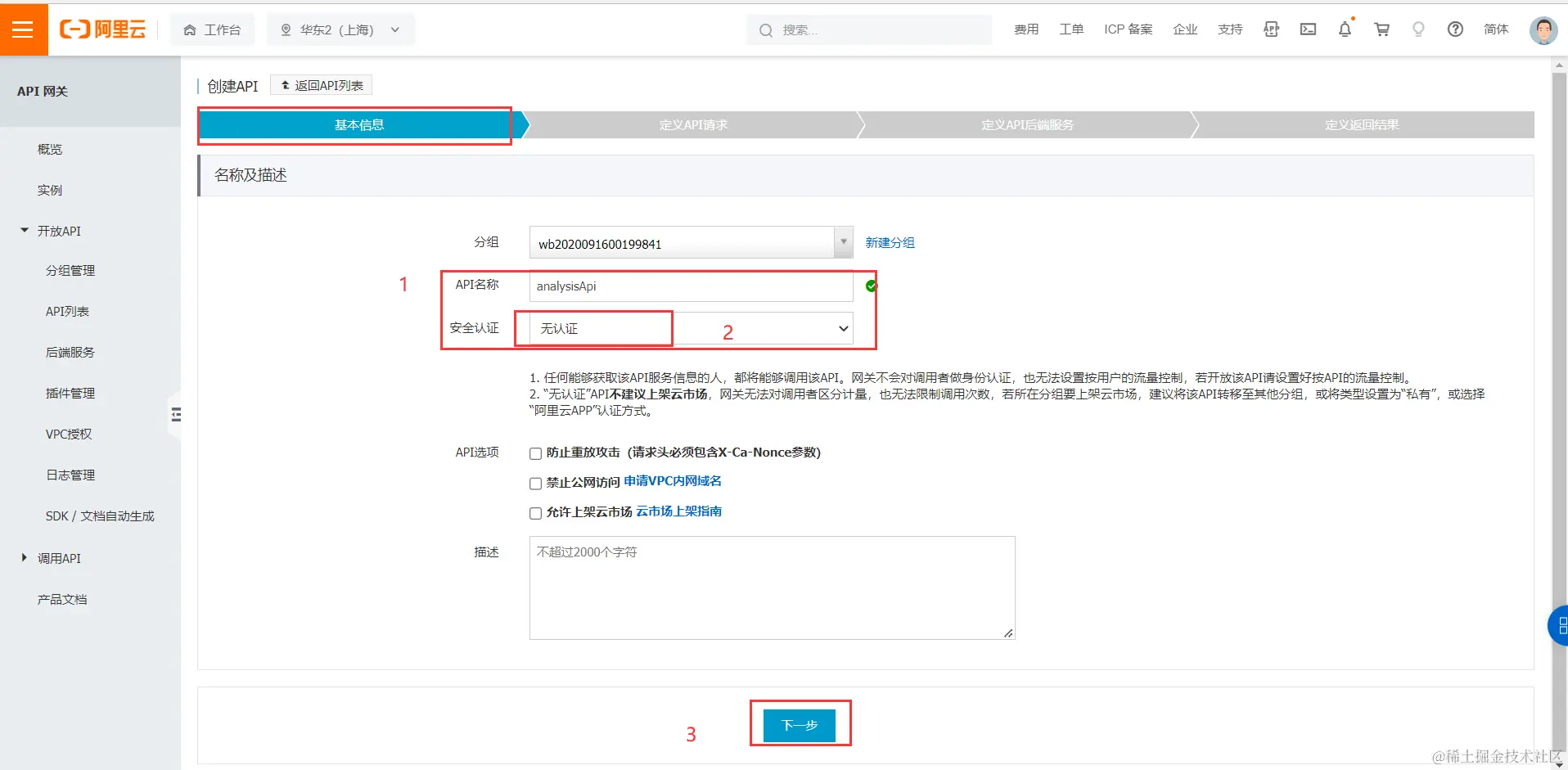Select the 定义API请求 step tab
Viewport: 1568px width, 770px height.
(693, 124)
